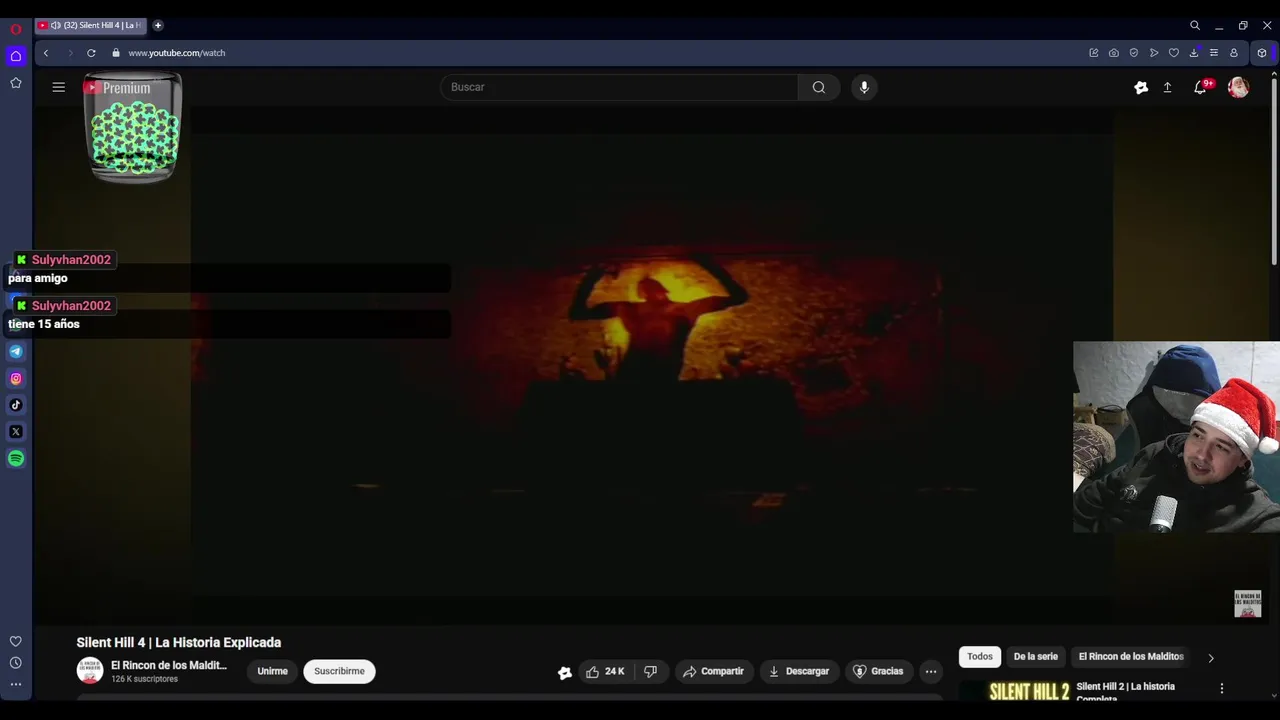Select the Todos filter chip
This screenshot has height=720, width=1280.
pyautogui.click(x=980, y=657)
